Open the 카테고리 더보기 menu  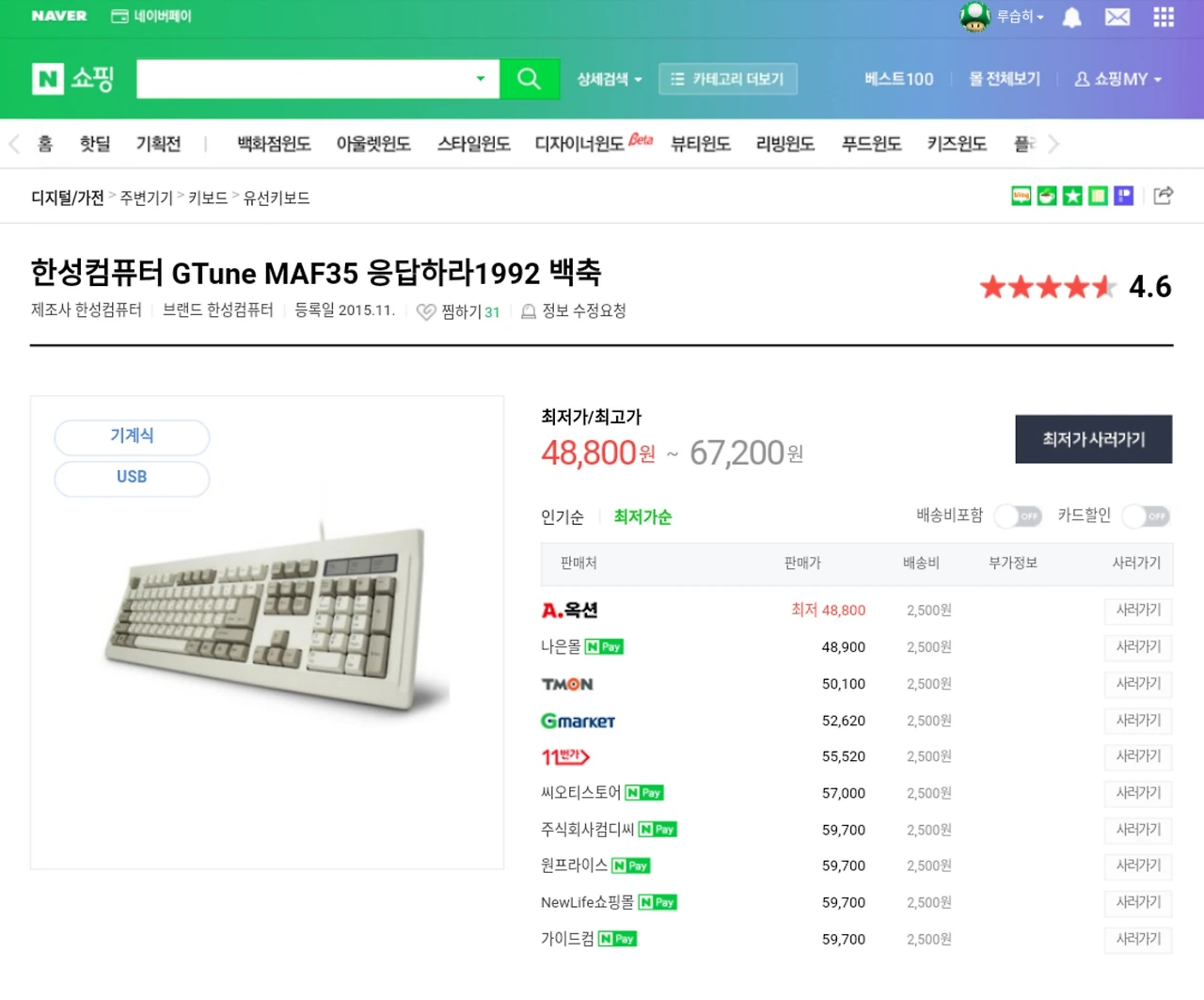[728, 79]
